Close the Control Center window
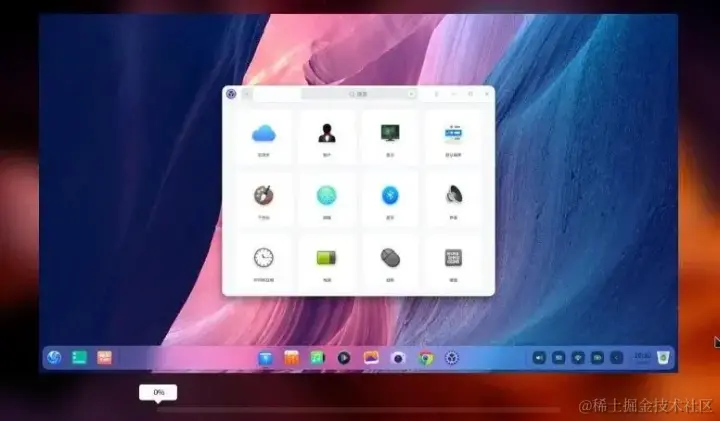Screen dimensions: 720x421 [x=487, y=94]
